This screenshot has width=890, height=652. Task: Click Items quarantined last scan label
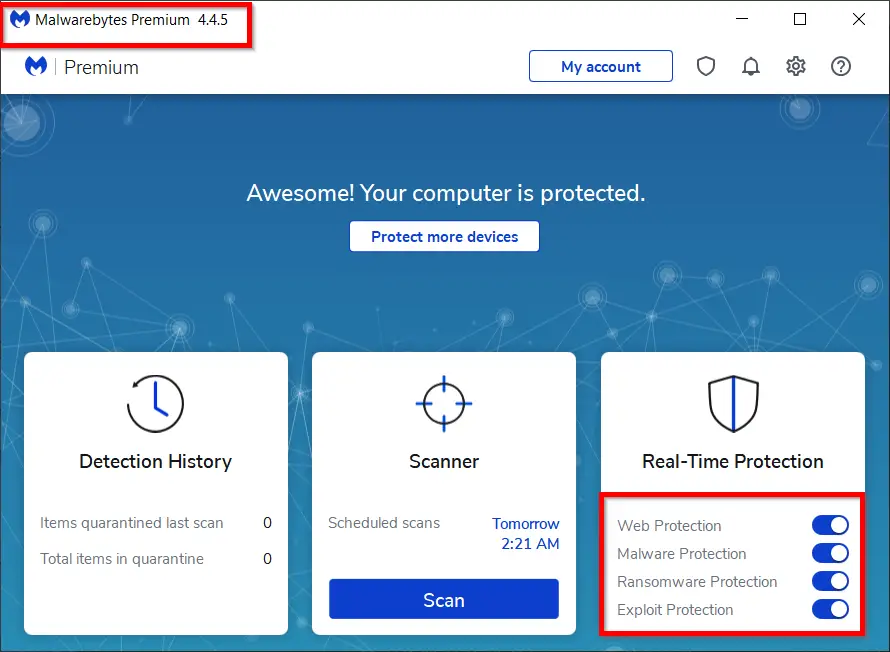pos(132,523)
